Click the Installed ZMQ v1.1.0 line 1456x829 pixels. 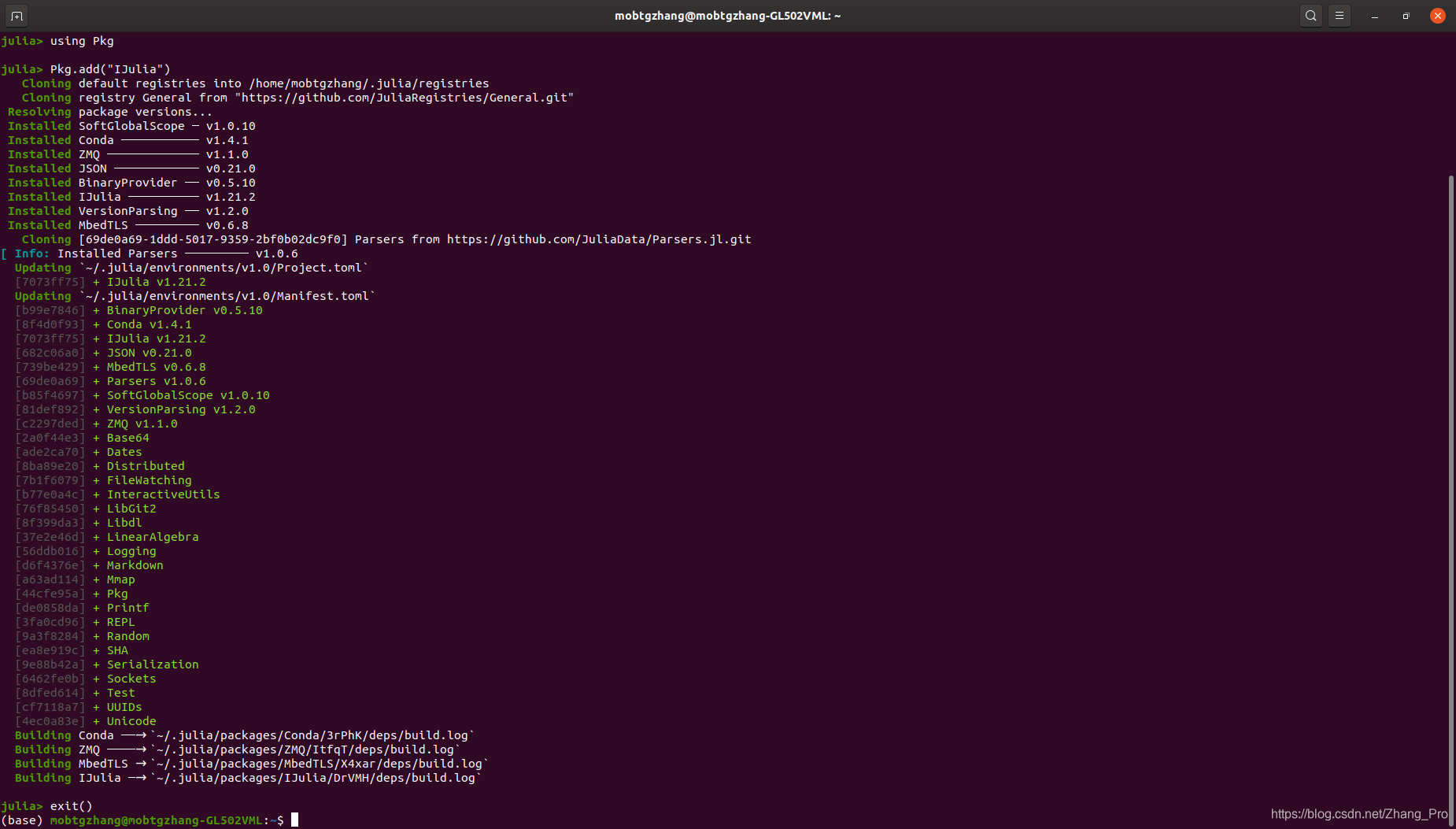pos(128,154)
